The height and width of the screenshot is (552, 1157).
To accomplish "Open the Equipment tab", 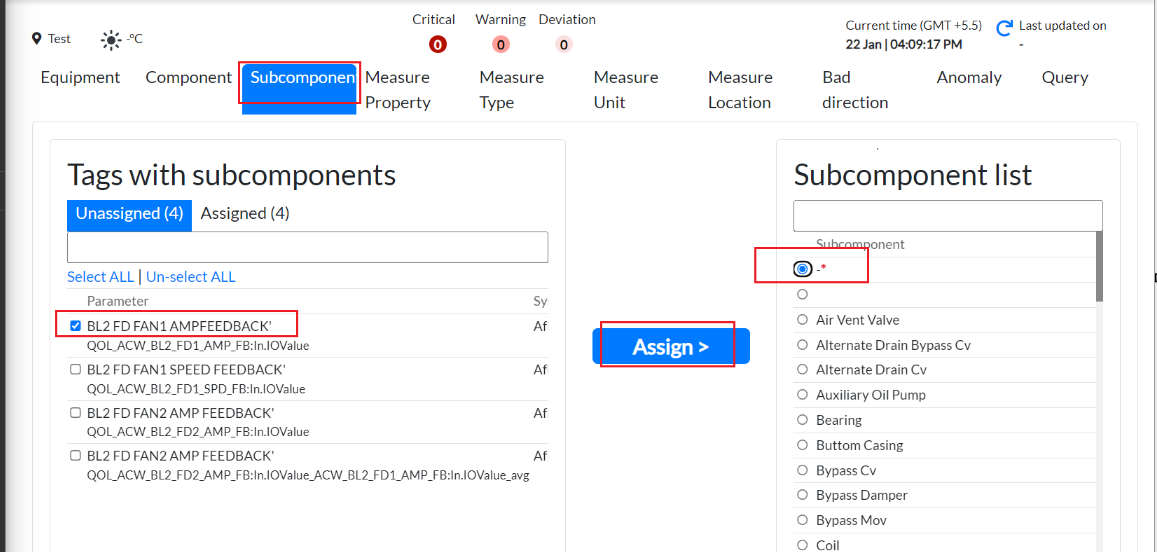I will [80, 77].
